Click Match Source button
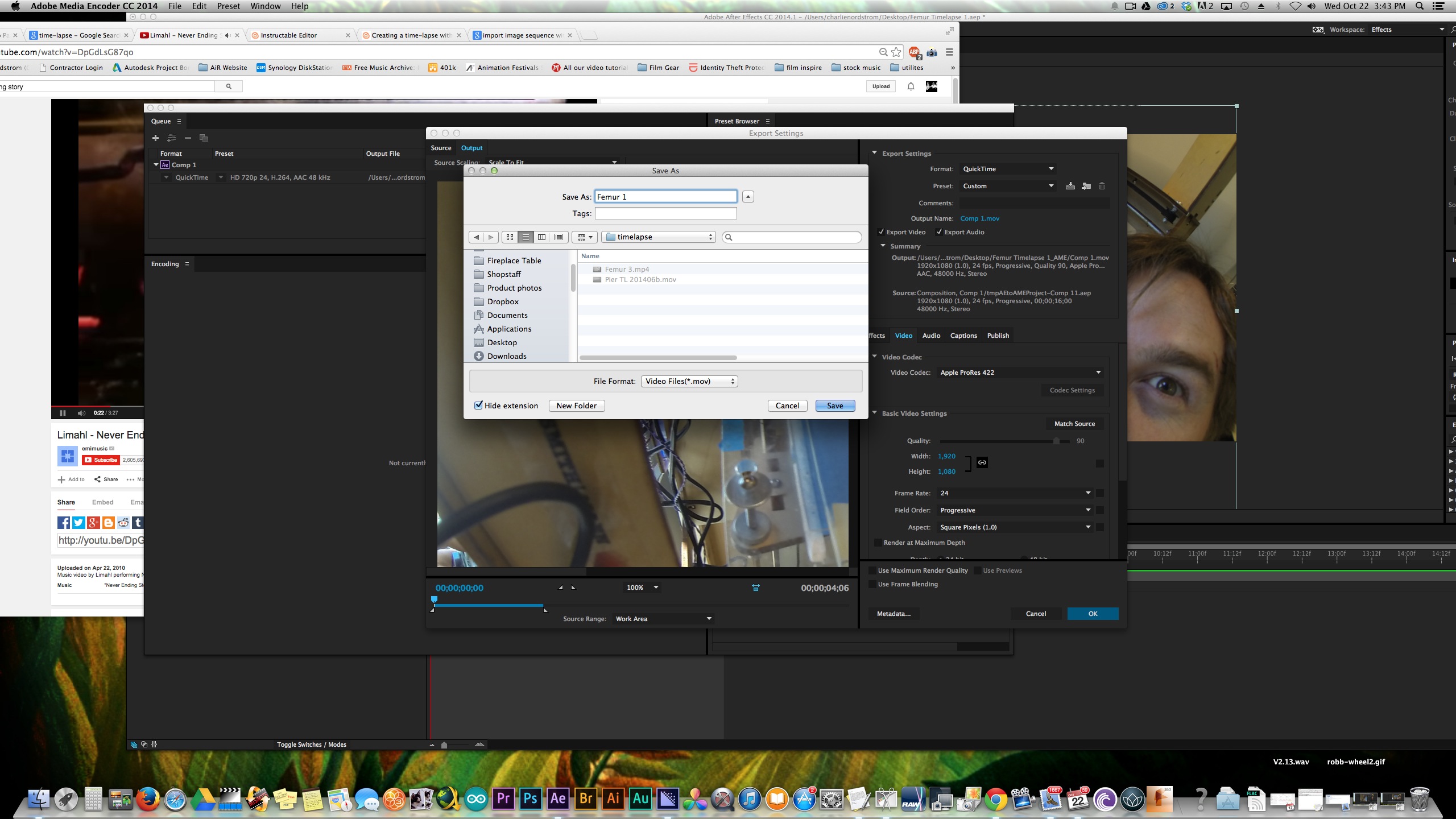Screen dimensions: 1456x819 click(x=1074, y=424)
